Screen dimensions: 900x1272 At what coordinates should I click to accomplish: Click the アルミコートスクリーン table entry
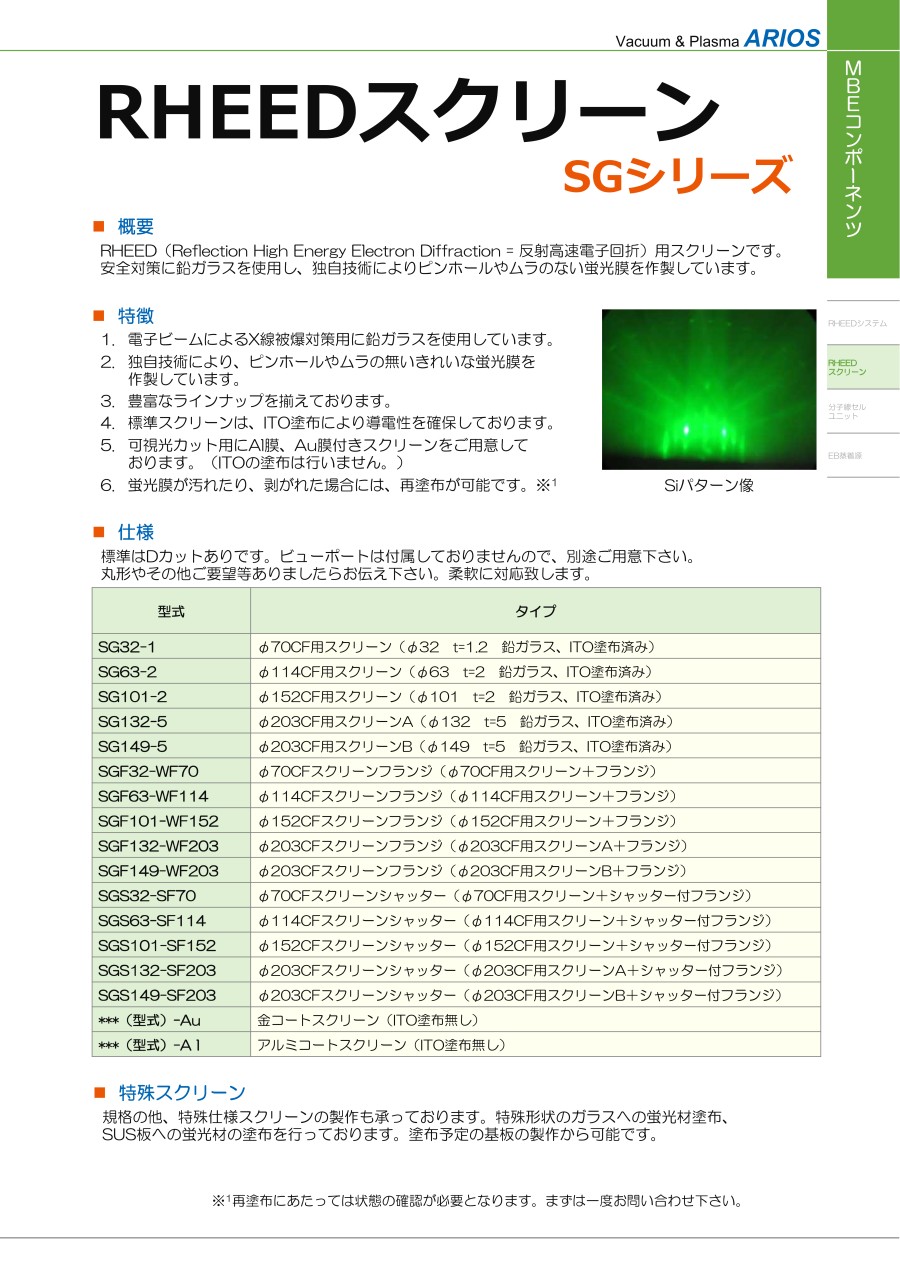(382, 1045)
